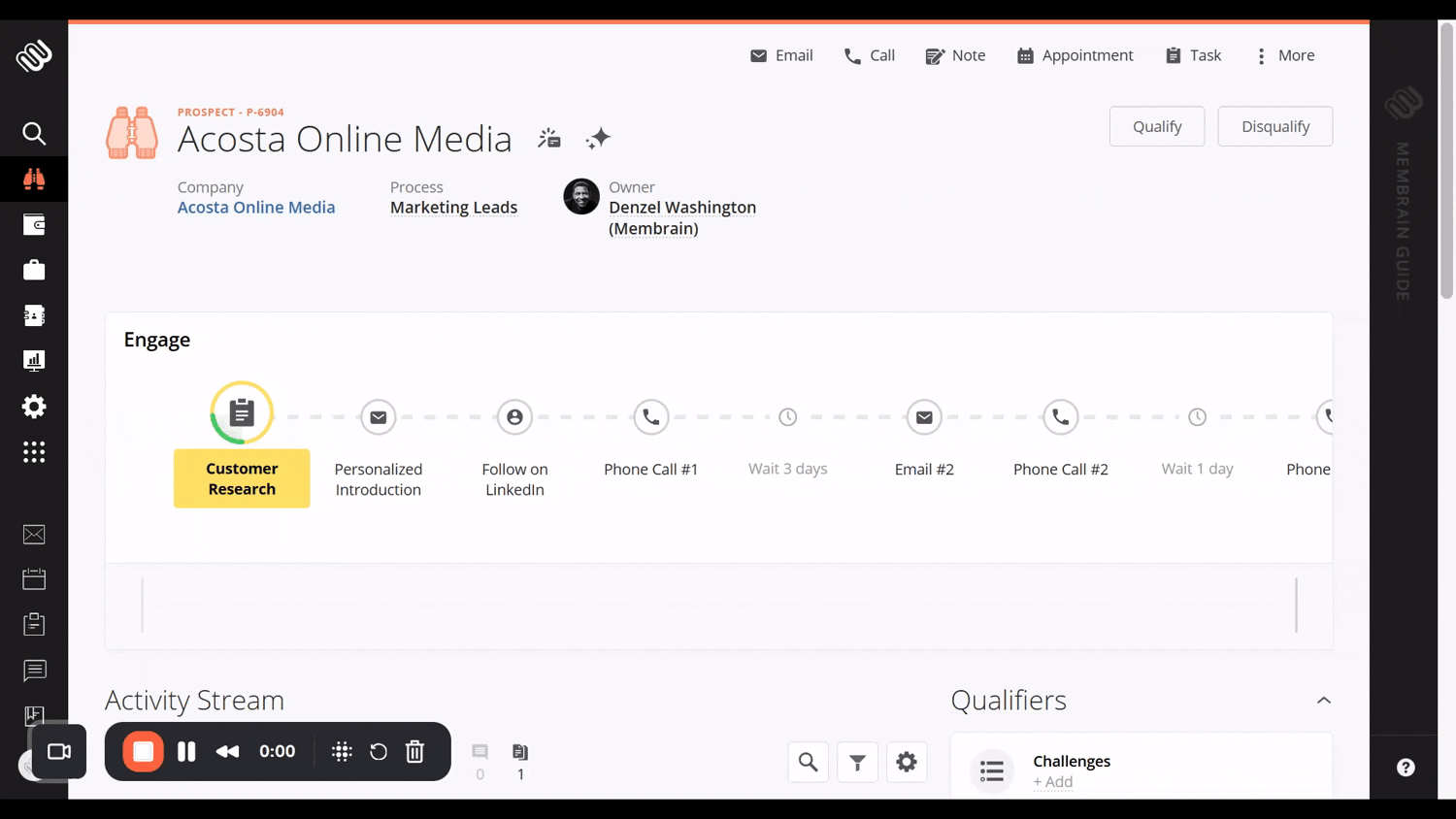Pause the screen recording
Screen dimensions: 1456x819
coord(186,752)
